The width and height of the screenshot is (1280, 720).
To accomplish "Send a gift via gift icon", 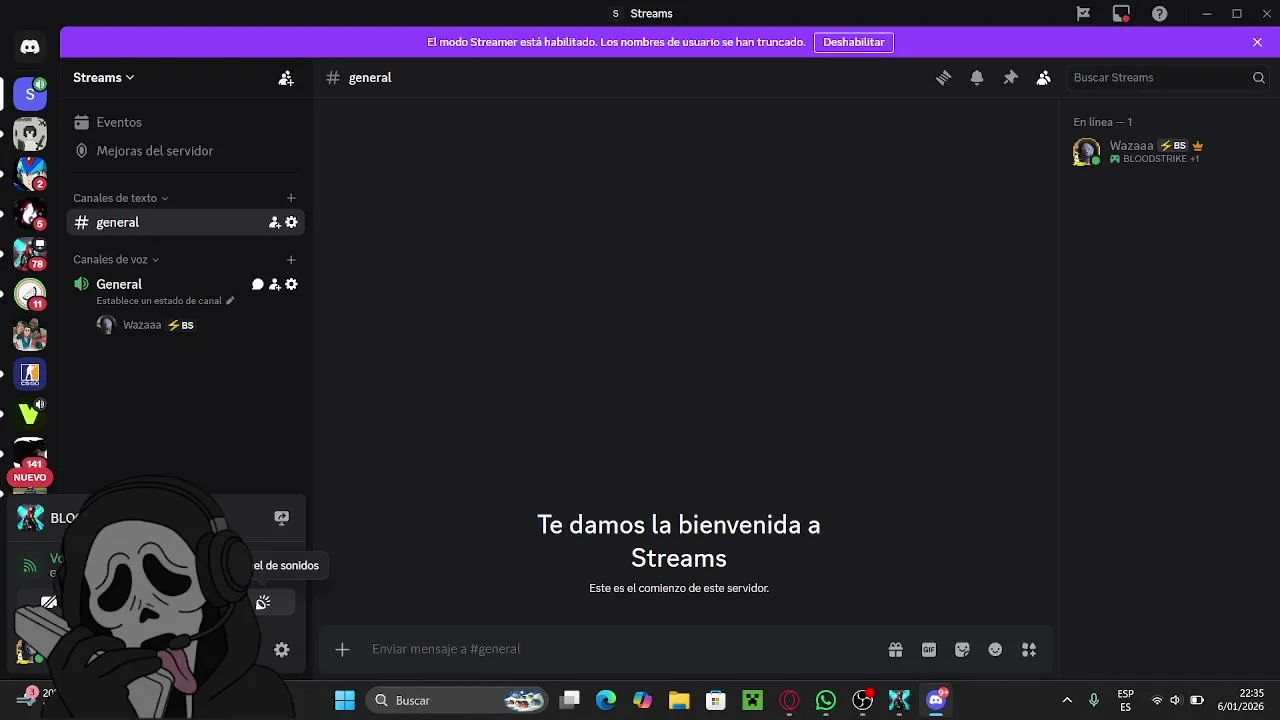I will (x=895, y=650).
